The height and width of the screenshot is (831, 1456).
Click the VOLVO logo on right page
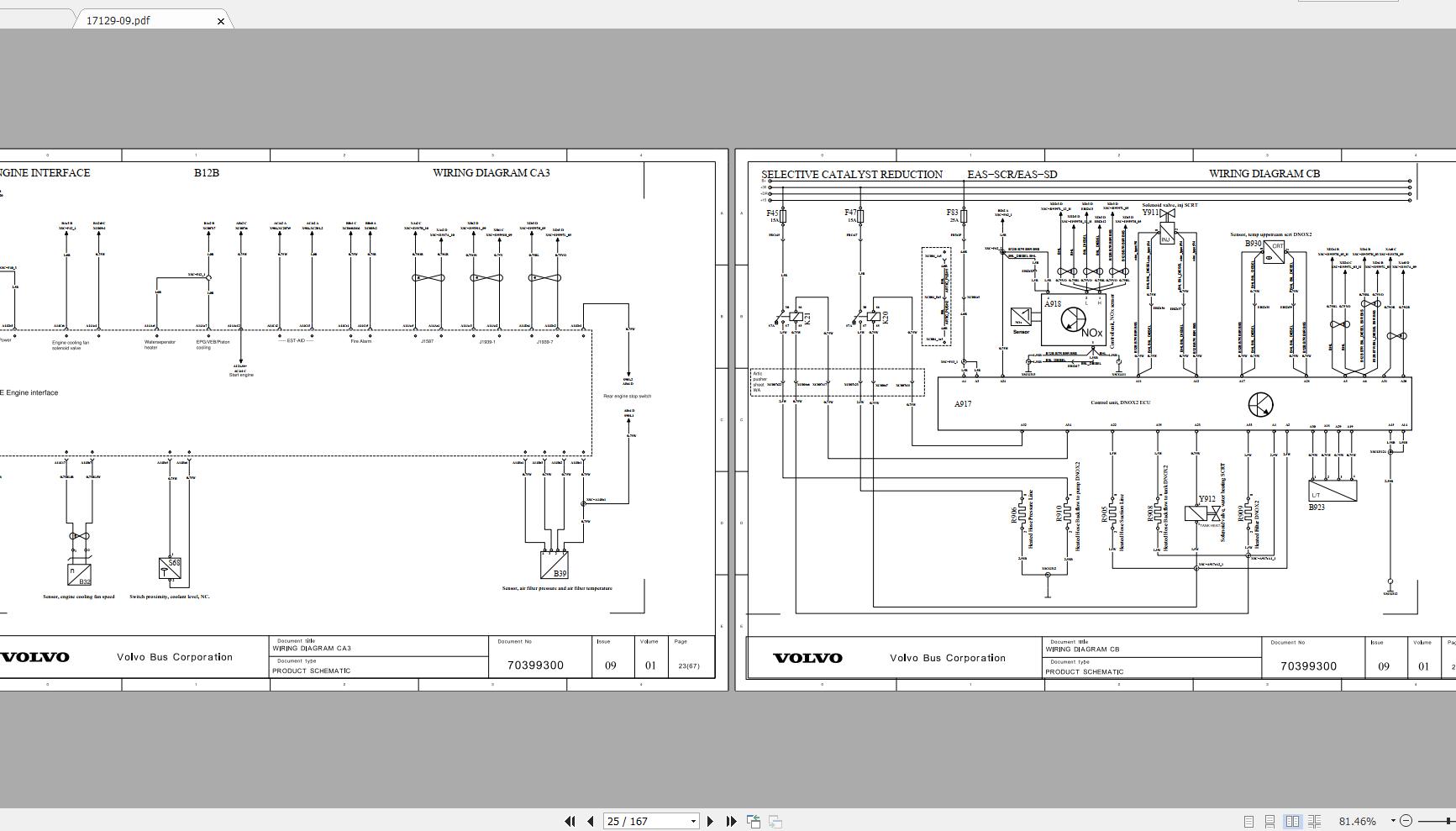click(807, 658)
